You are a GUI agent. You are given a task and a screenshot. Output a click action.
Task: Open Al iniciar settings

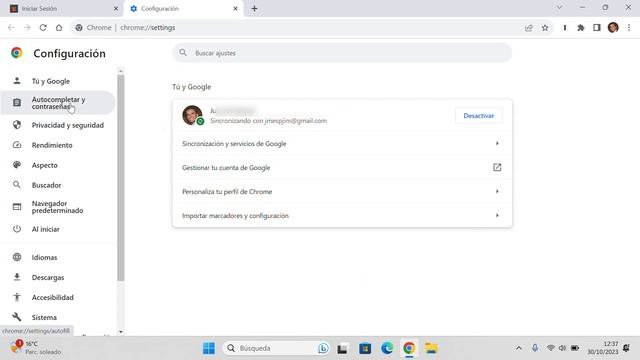pyautogui.click(x=46, y=229)
